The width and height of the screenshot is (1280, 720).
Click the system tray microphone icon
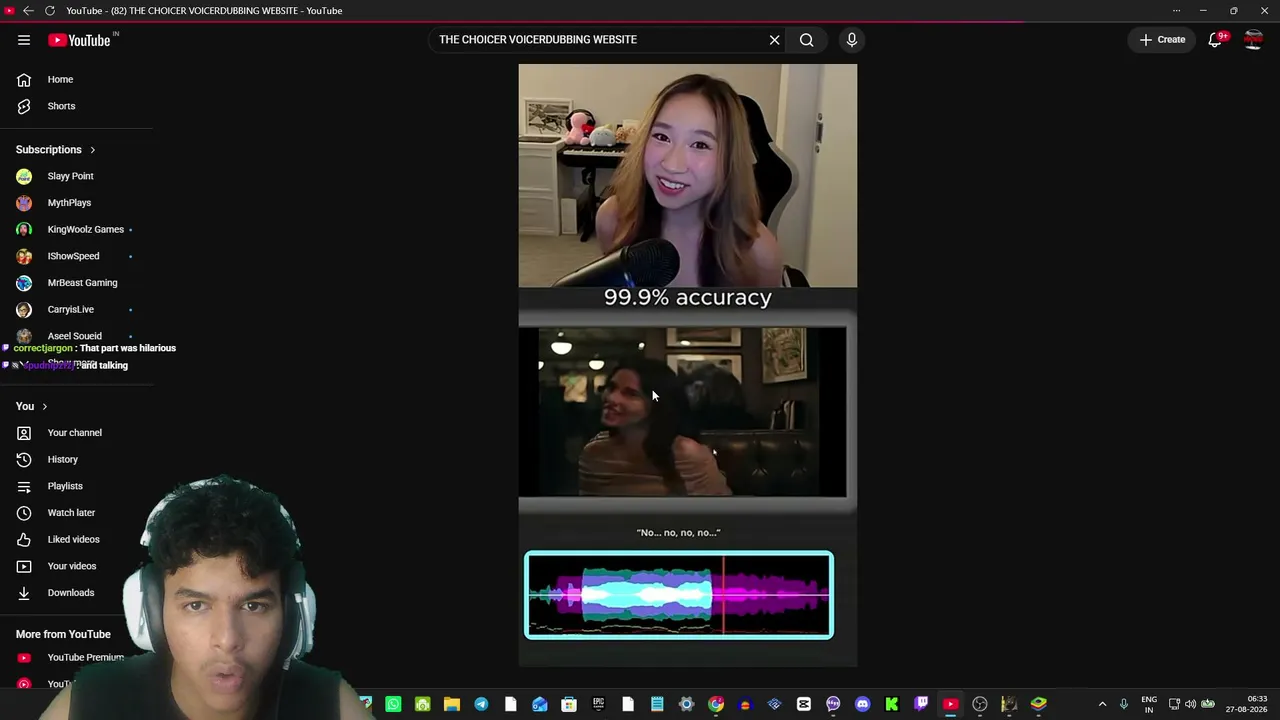click(1124, 704)
